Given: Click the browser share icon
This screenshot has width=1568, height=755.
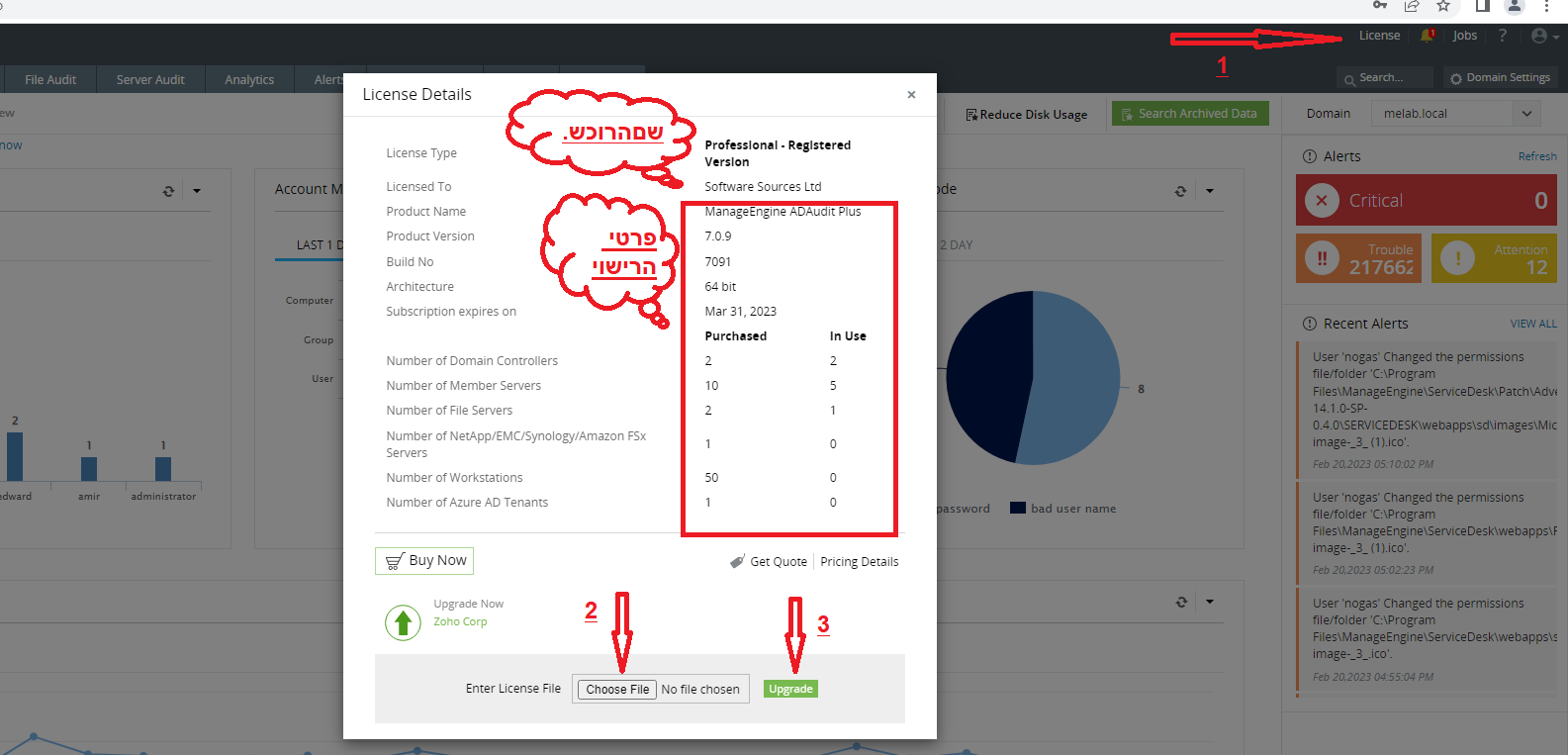Looking at the screenshot, I should click(x=1412, y=7).
